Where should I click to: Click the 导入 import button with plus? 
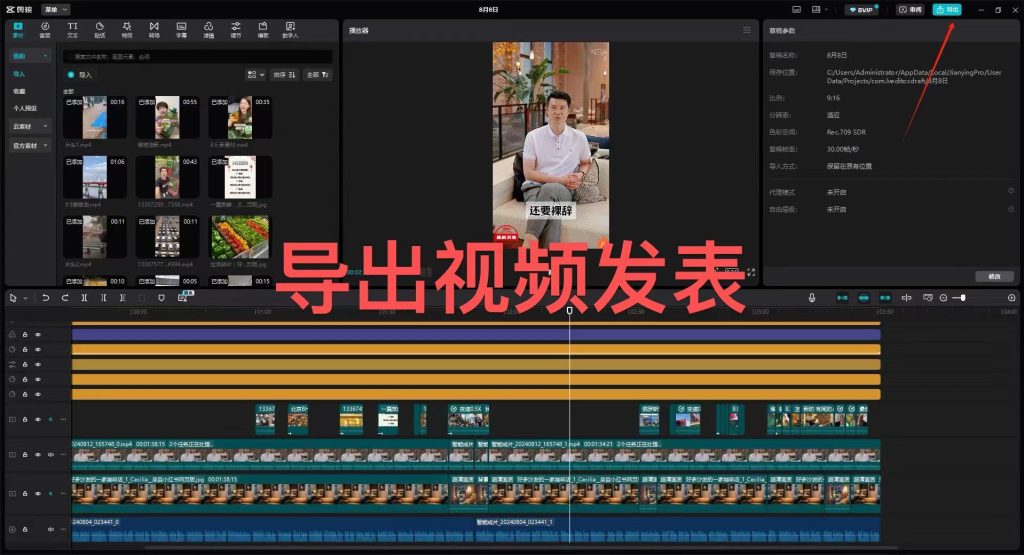[80, 75]
